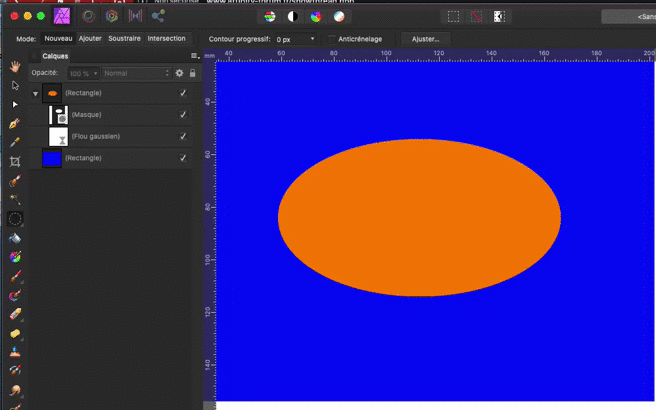
Task: Switch to the Liquify Persona icon
Action: 88,16
